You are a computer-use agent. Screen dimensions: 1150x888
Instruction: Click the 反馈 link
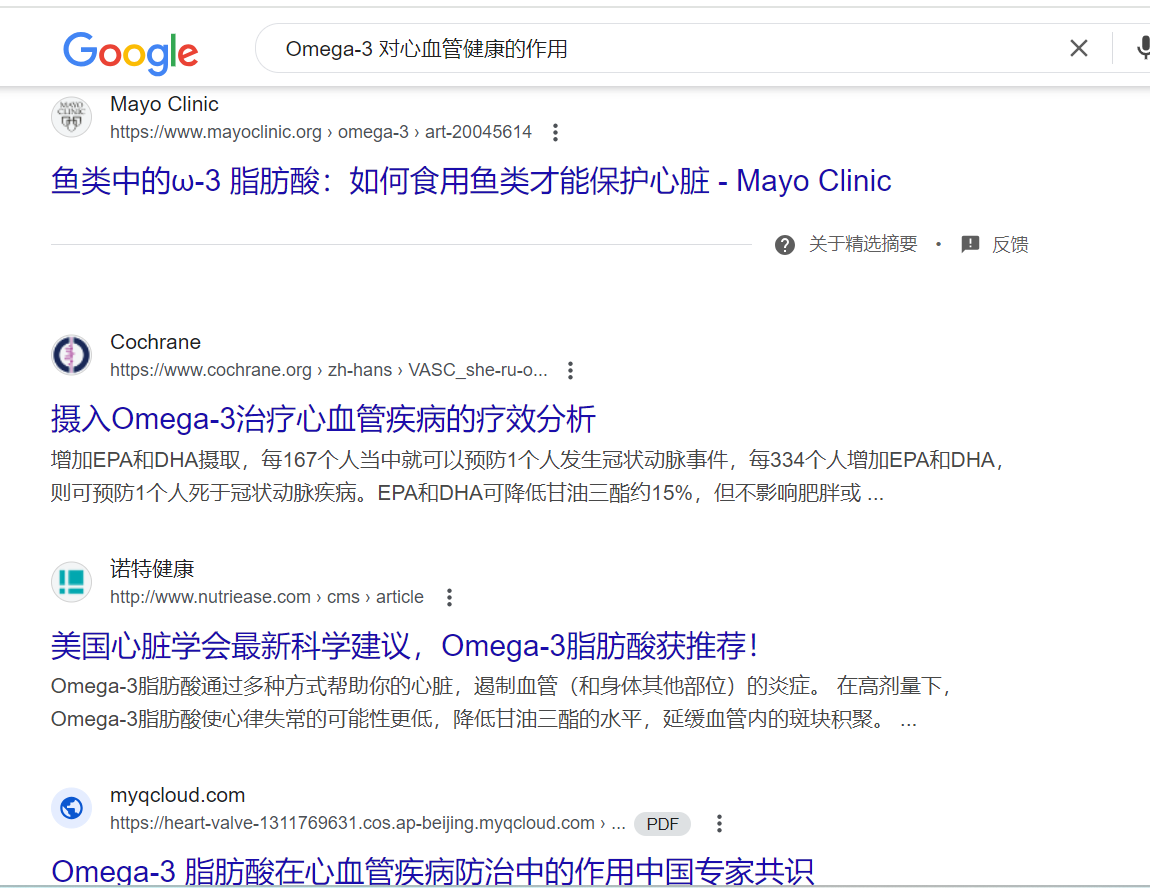(x=1010, y=244)
